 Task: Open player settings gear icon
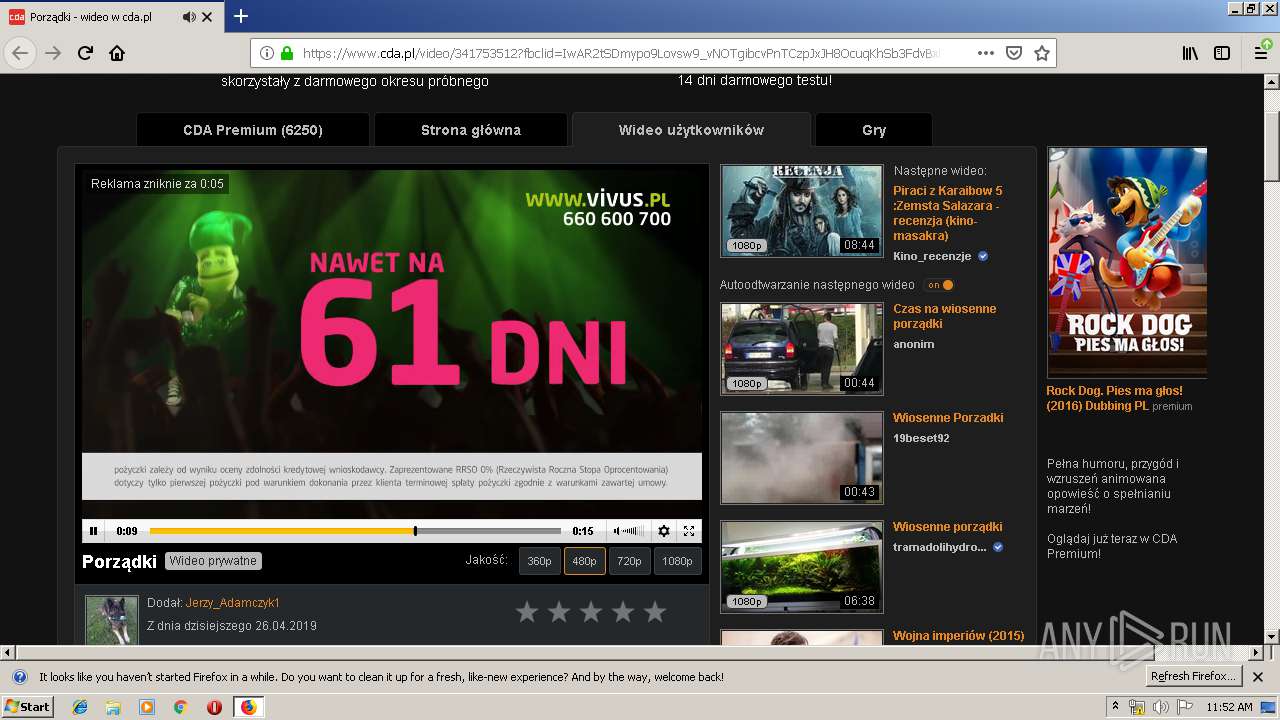(663, 531)
